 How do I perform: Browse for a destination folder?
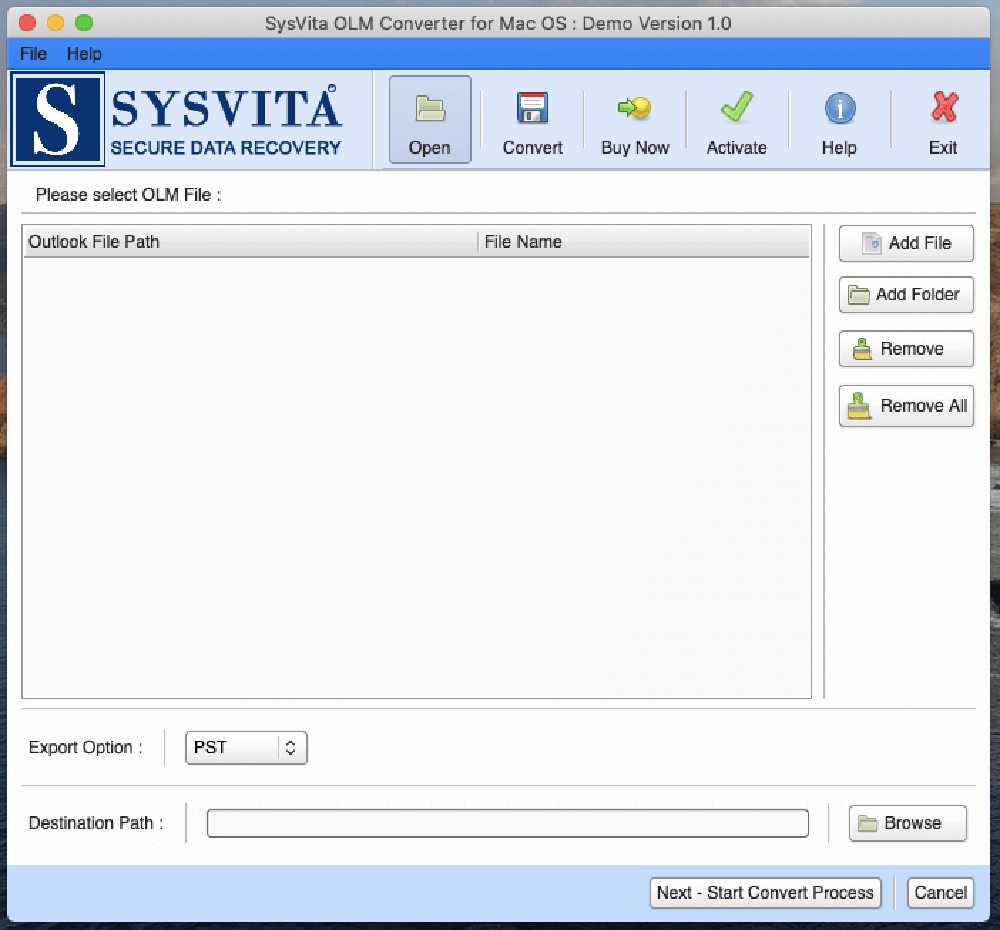click(x=908, y=823)
